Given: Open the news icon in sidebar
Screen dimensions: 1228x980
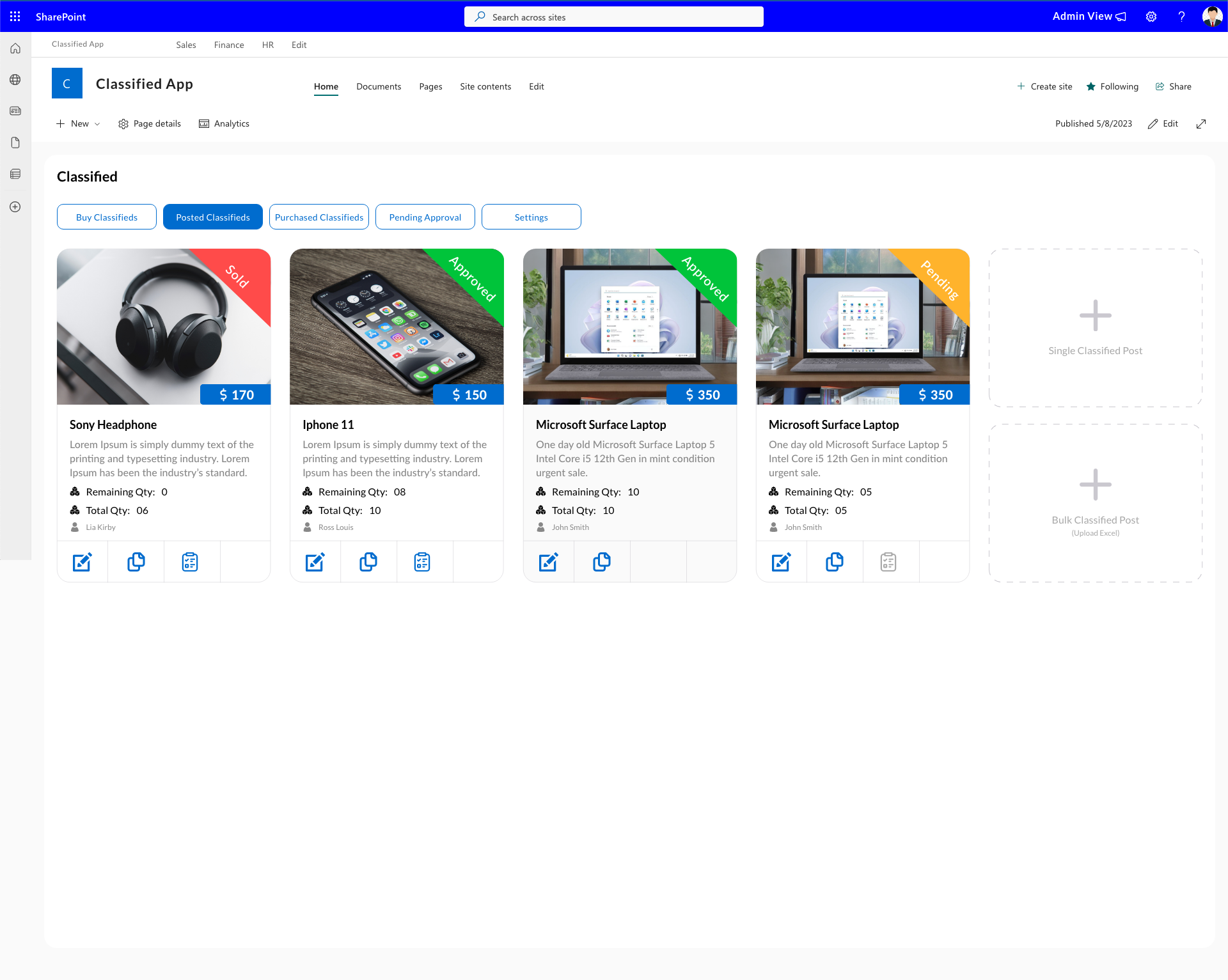Looking at the screenshot, I should 15,111.
